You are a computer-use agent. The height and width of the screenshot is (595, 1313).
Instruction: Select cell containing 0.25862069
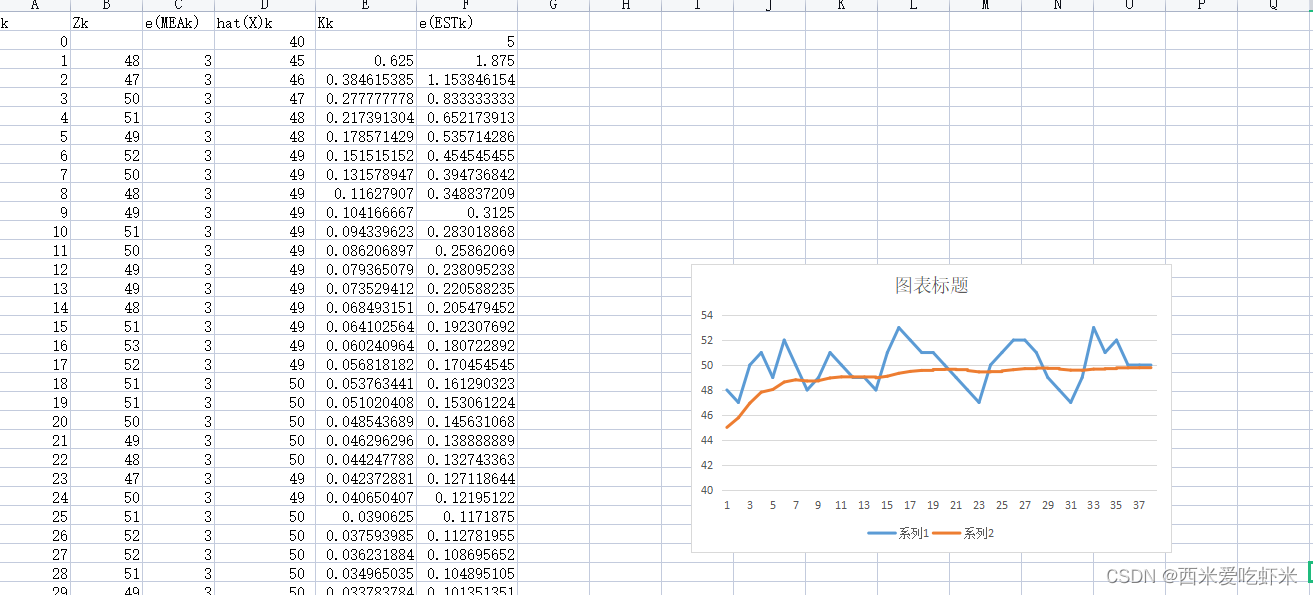467,250
